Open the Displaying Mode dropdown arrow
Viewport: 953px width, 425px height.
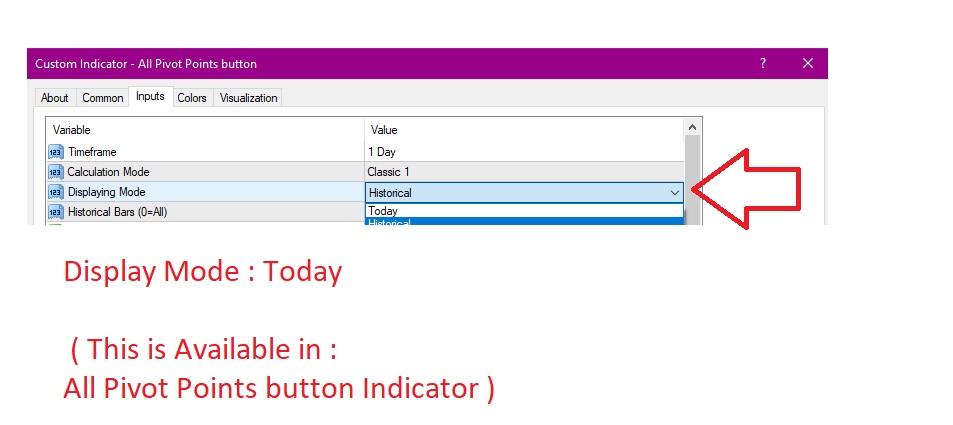pyautogui.click(x=673, y=192)
